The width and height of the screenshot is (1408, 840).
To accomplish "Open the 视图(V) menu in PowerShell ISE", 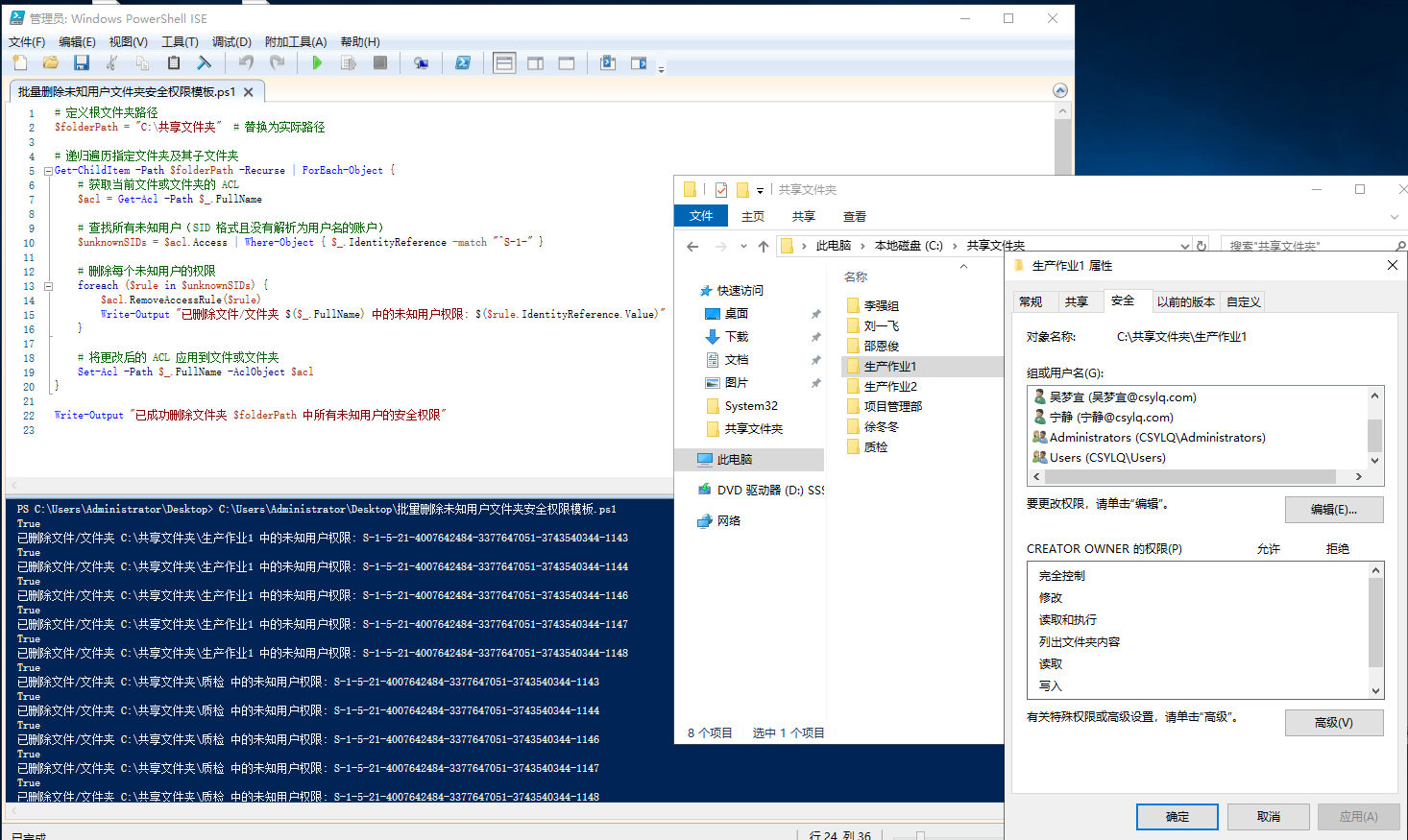I will click(x=128, y=42).
